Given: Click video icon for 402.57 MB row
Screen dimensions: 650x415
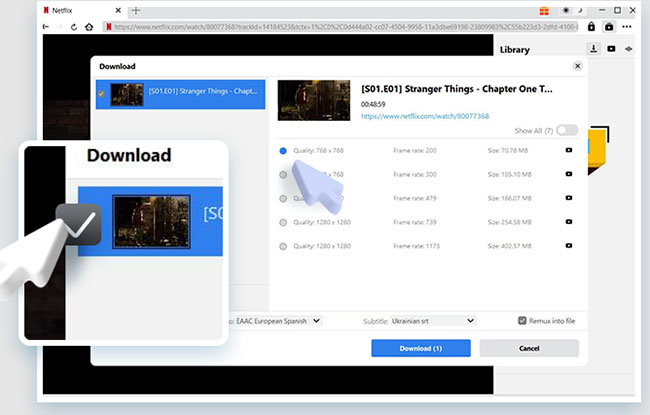Looking at the screenshot, I should [569, 245].
